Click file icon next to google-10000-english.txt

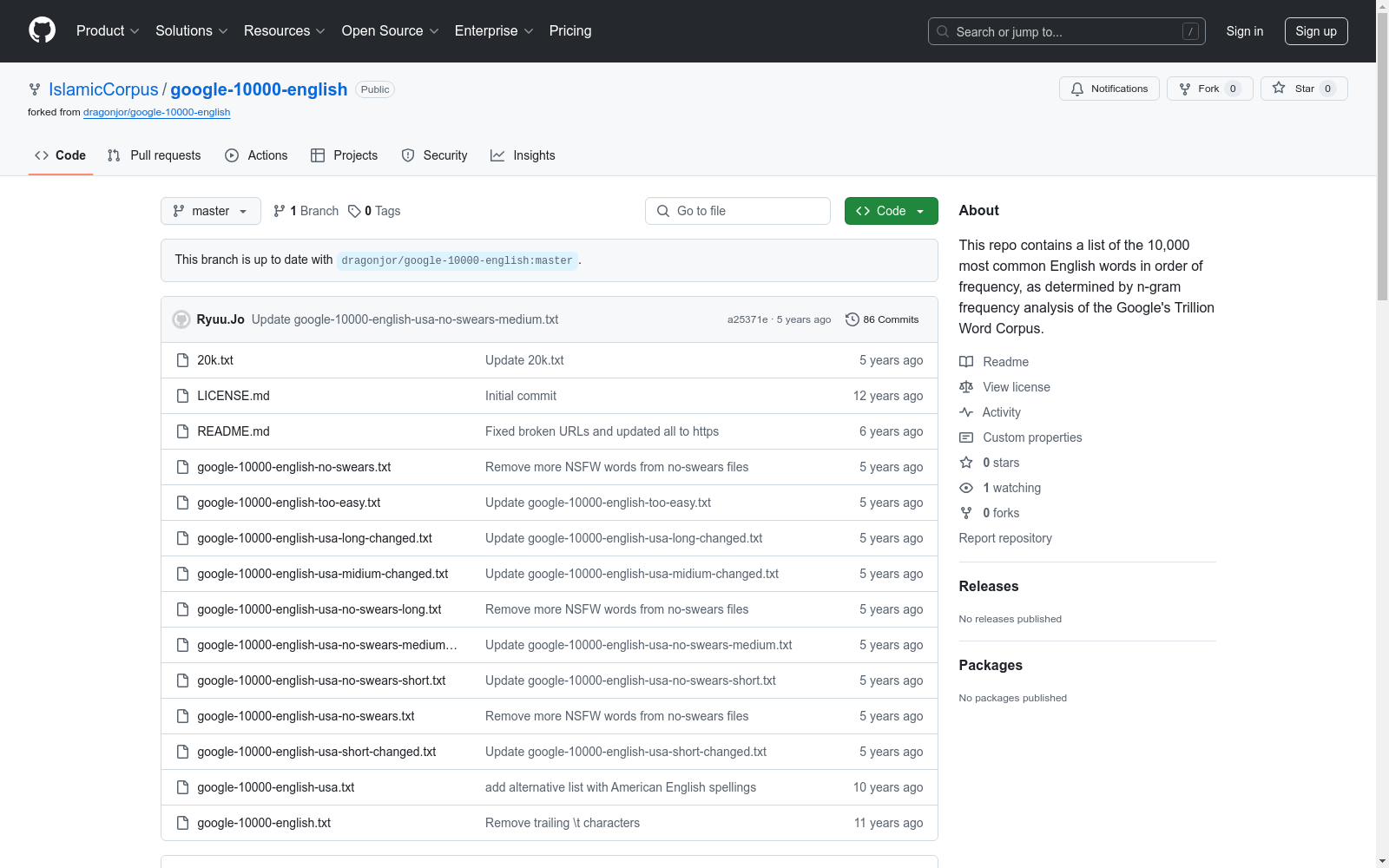click(x=182, y=823)
